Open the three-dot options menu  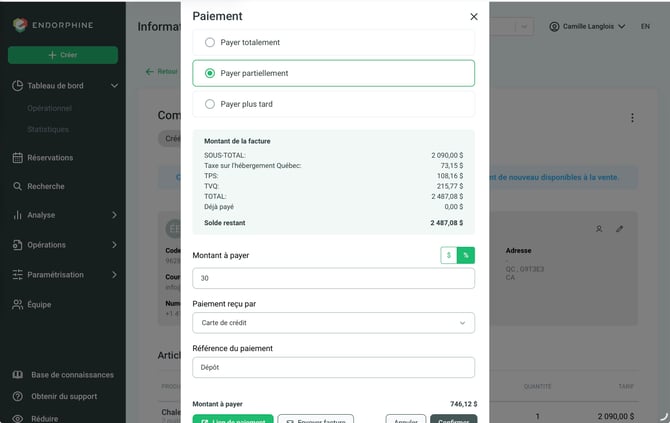point(632,118)
